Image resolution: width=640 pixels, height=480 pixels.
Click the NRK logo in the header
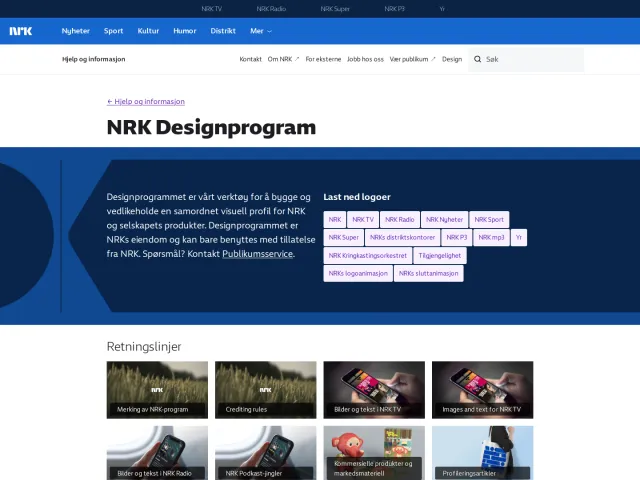coord(21,31)
